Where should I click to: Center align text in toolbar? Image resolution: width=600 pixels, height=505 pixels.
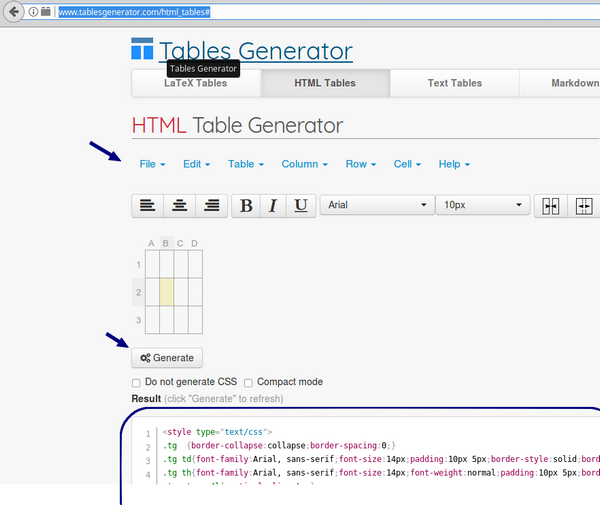tap(179, 205)
